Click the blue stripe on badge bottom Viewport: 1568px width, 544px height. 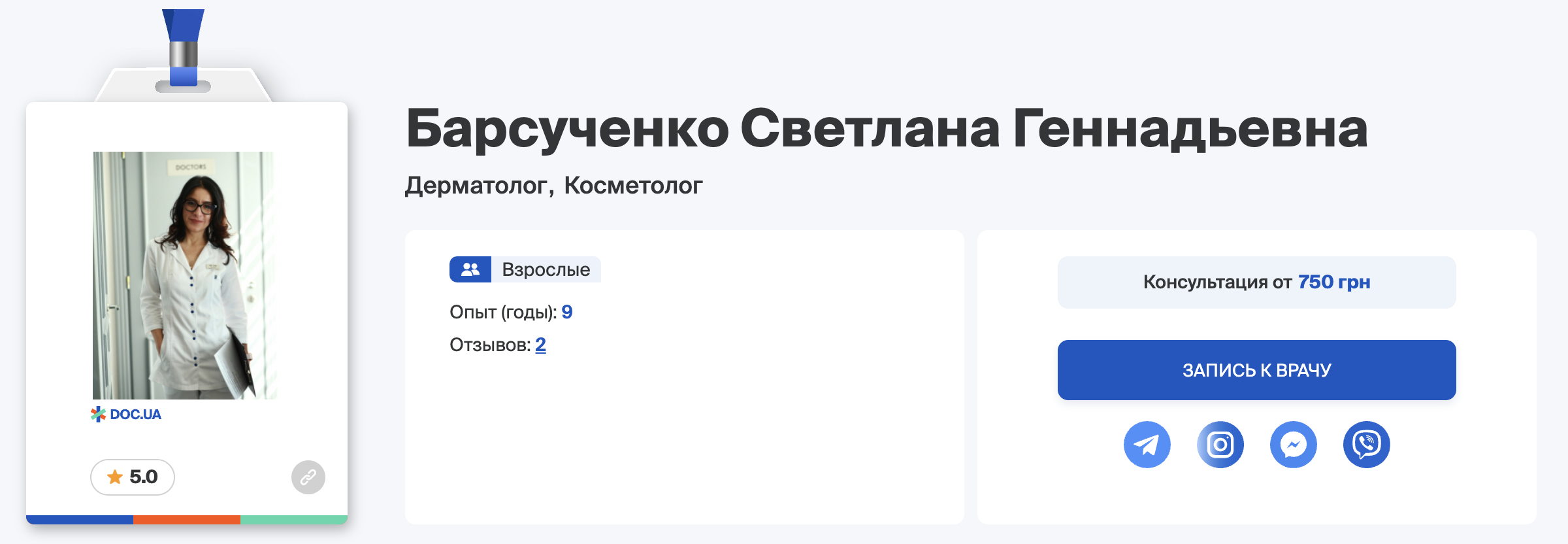[x=80, y=520]
